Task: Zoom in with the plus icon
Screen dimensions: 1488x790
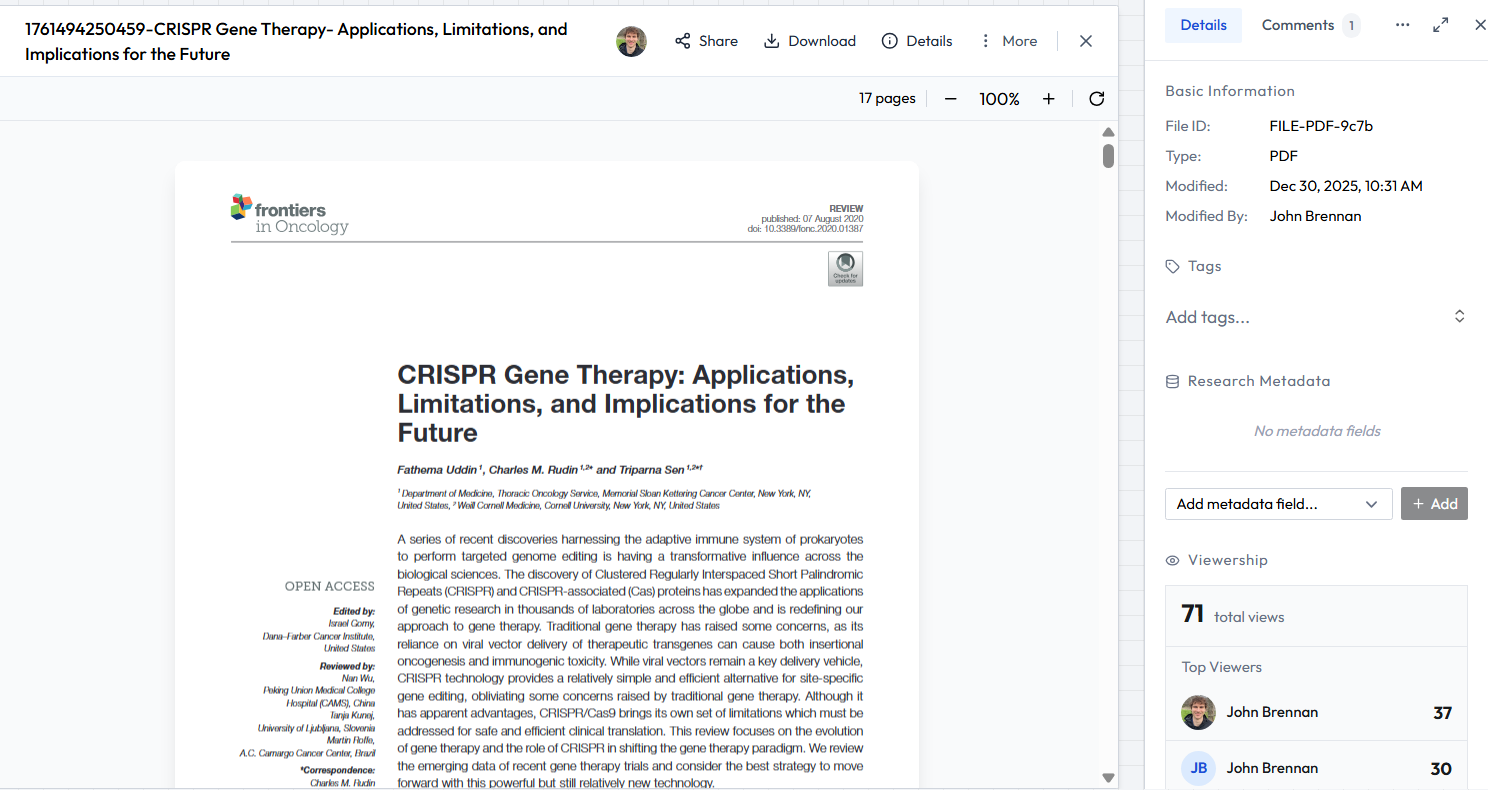Action: (x=1048, y=99)
